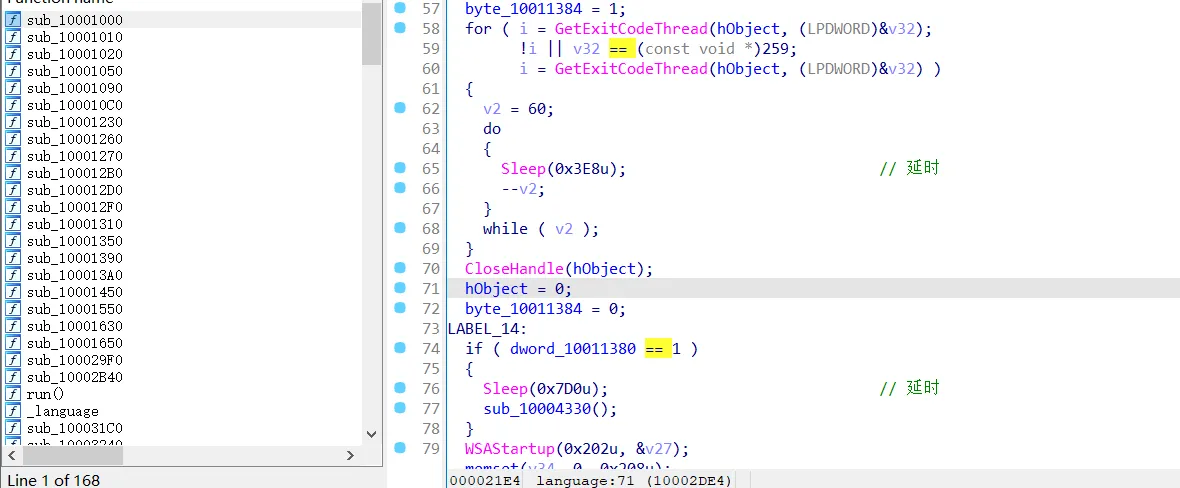The width and height of the screenshot is (1180, 488).
Task: Select sub_10002B40 in the function list
Action: pos(75,377)
